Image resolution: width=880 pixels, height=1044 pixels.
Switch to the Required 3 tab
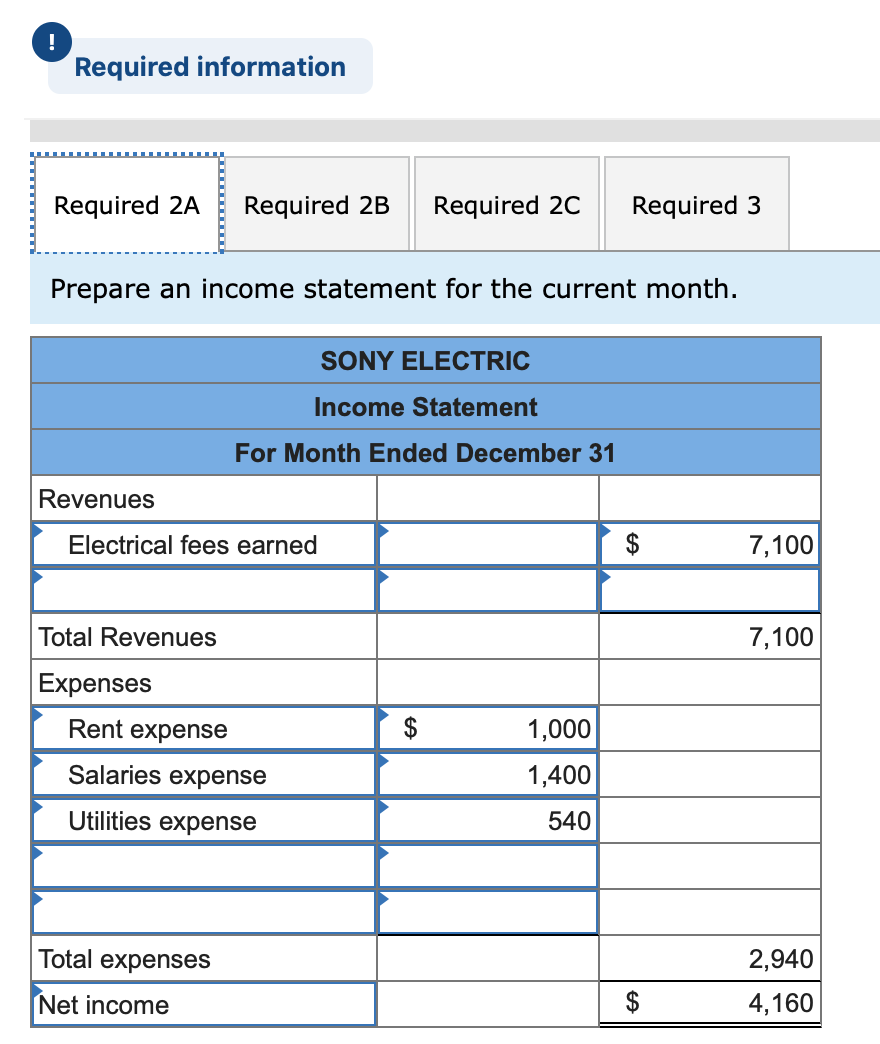click(x=697, y=204)
